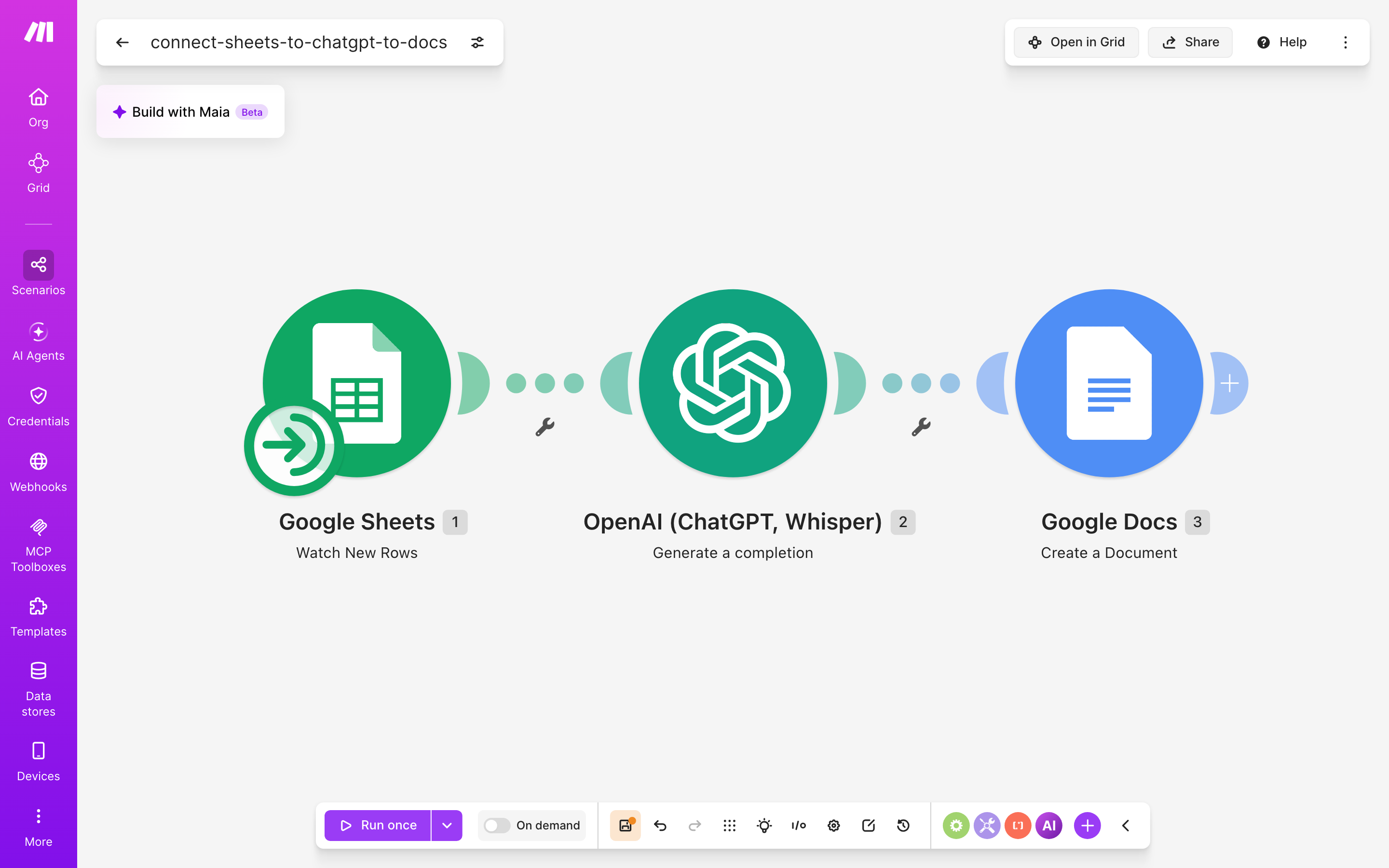Viewport: 1389px width, 868px height.
Task: Open the Google Sheets trigger clock icon
Action: pos(294,446)
